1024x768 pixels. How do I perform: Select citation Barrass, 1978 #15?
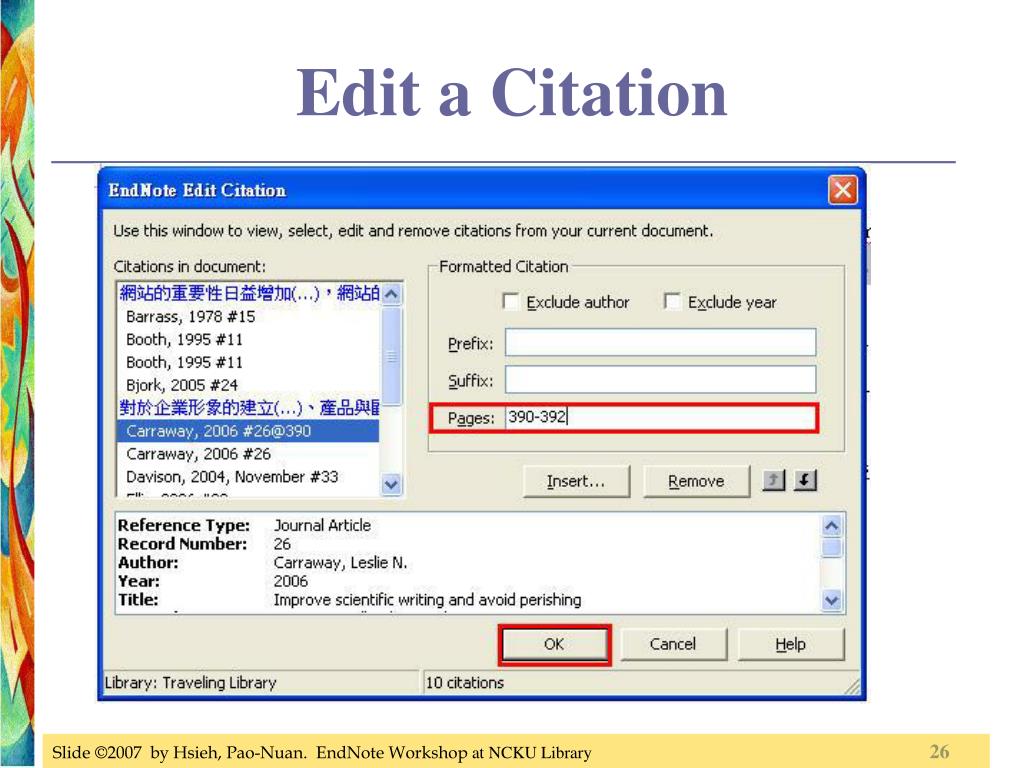[x=191, y=317]
